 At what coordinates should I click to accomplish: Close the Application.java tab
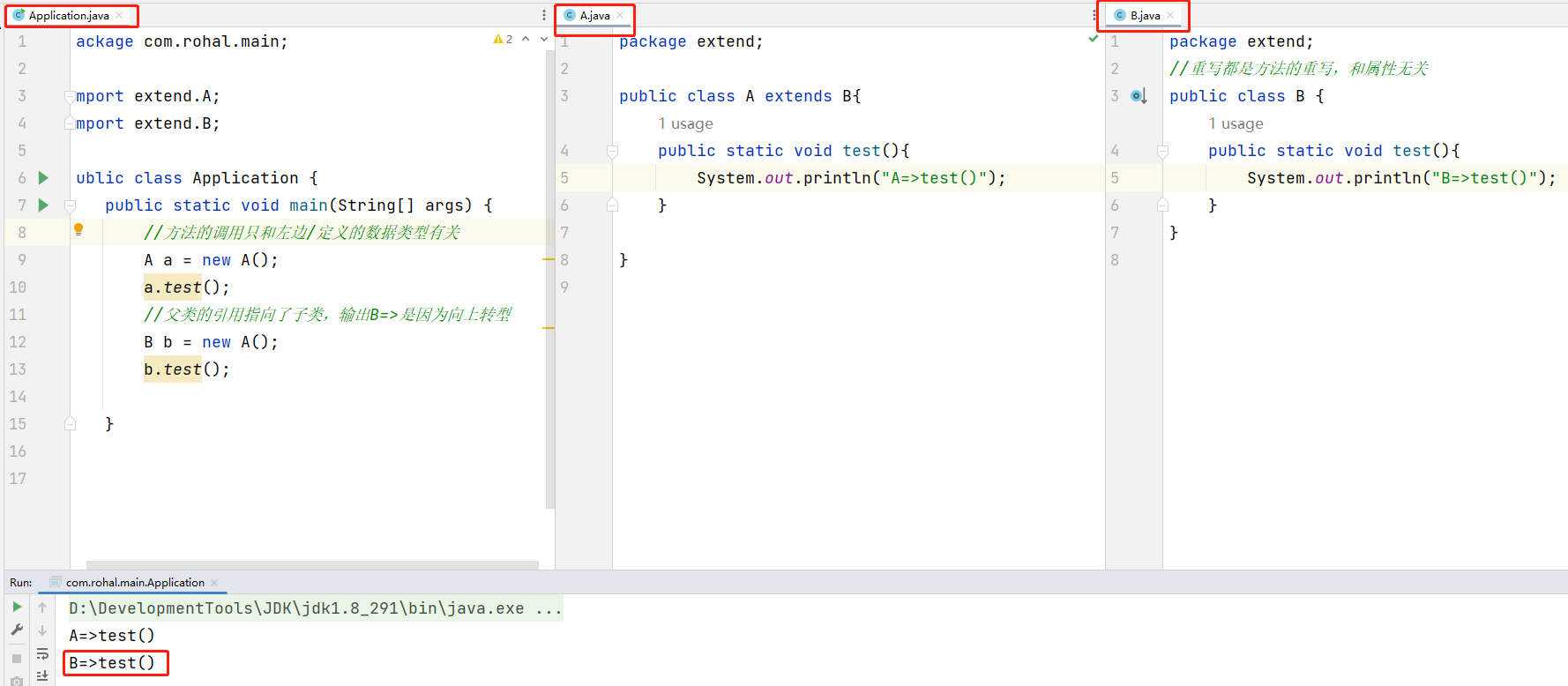tap(119, 15)
